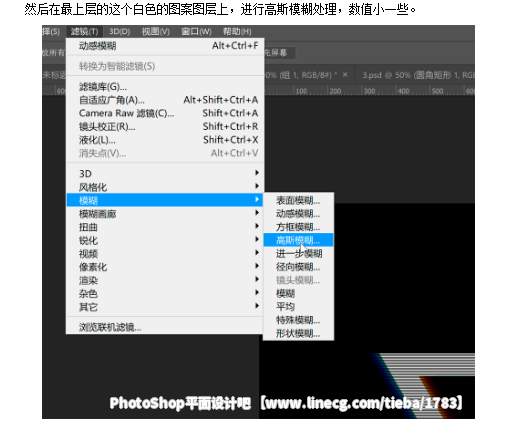Click 镜头模糊... lens blur entry
The width and height of the screenshot is (518, 422).
click(298, 280)
